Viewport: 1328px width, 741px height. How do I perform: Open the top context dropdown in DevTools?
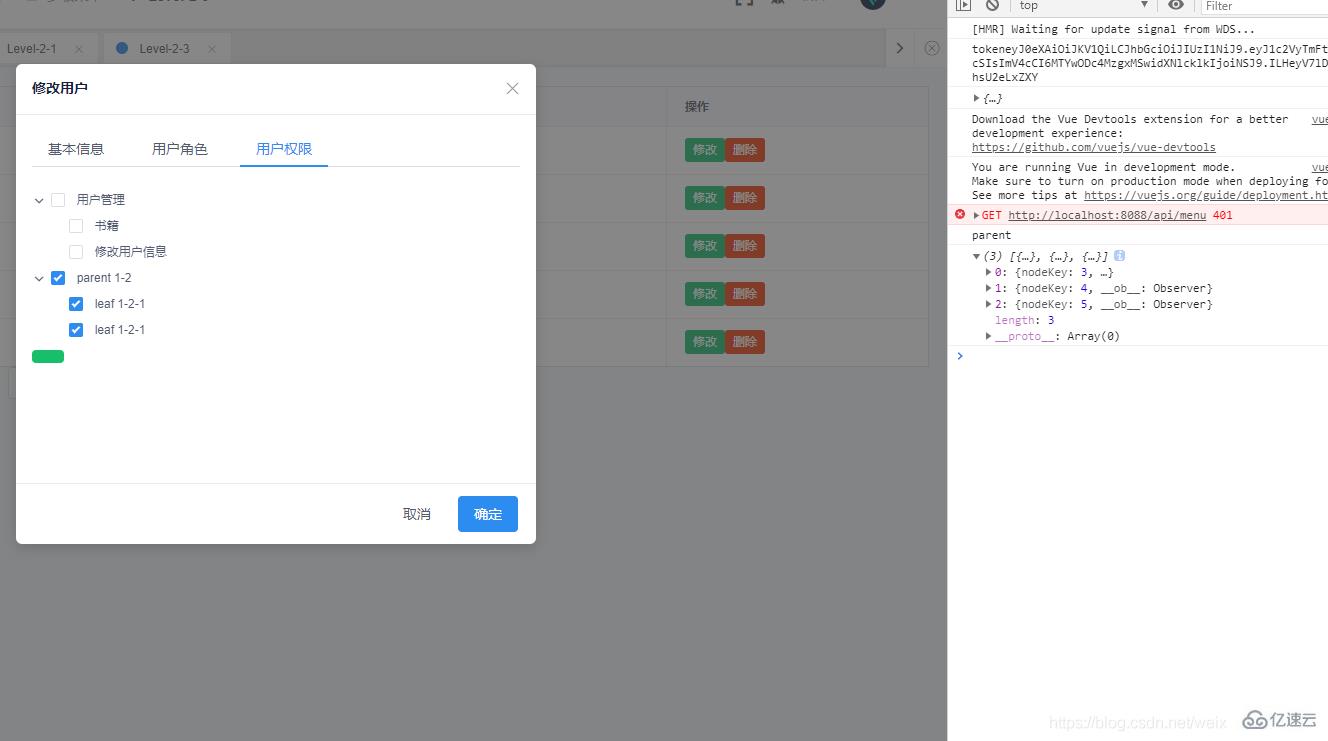tap(1083, 5)
